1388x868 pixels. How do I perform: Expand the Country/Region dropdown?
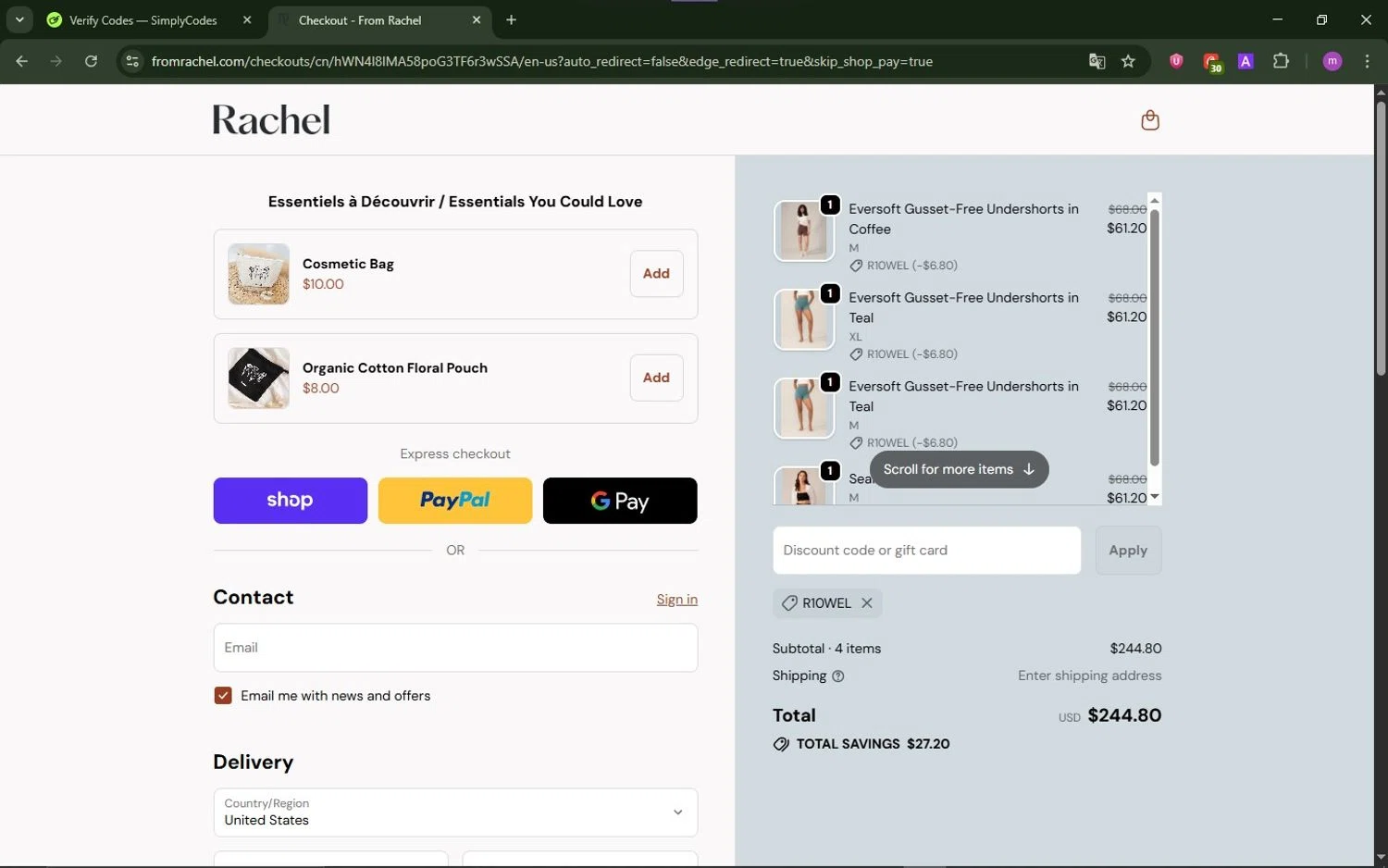(x=455, y=812)
